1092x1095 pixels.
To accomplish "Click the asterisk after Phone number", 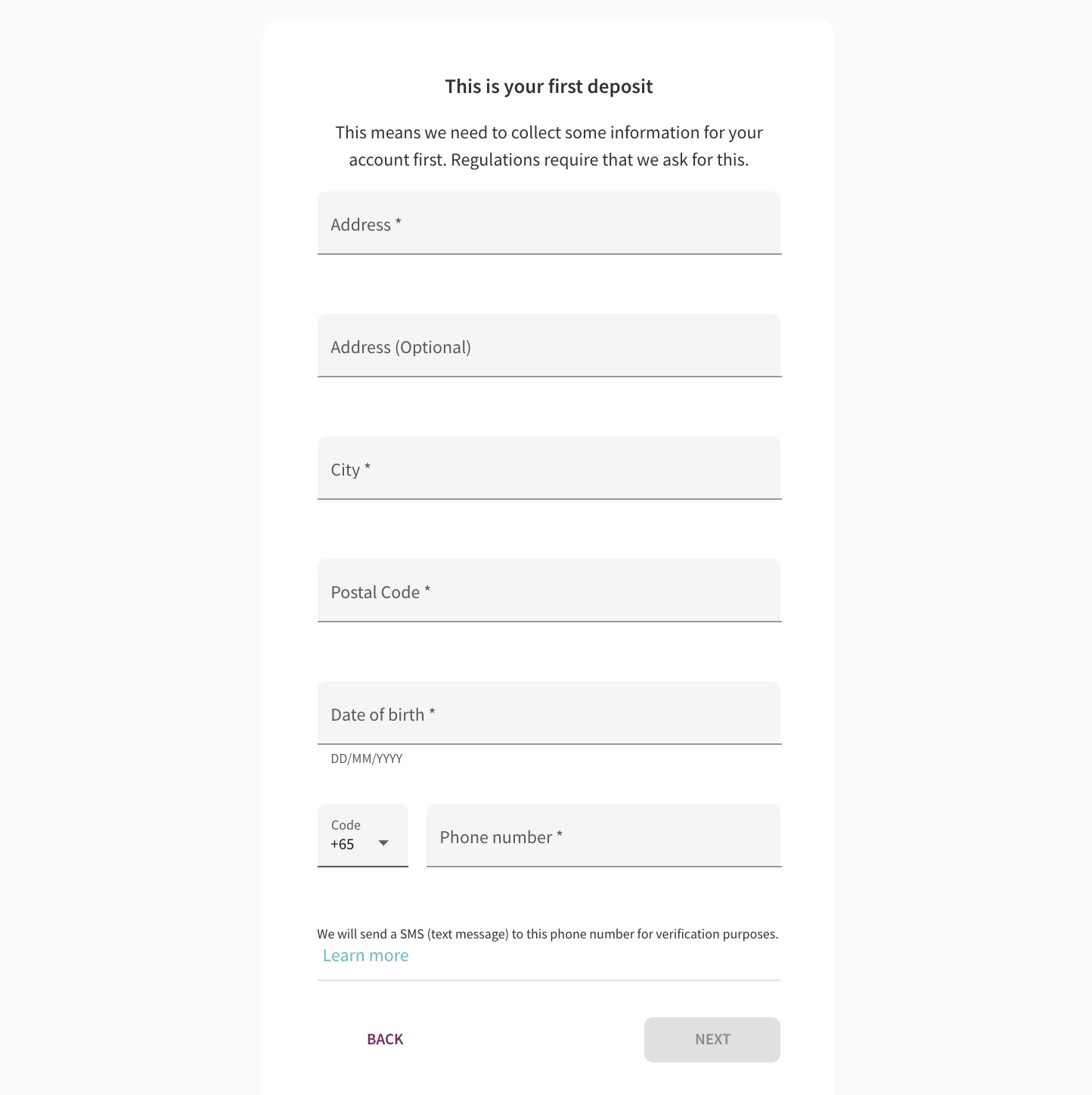I will (x=560, y=836).
